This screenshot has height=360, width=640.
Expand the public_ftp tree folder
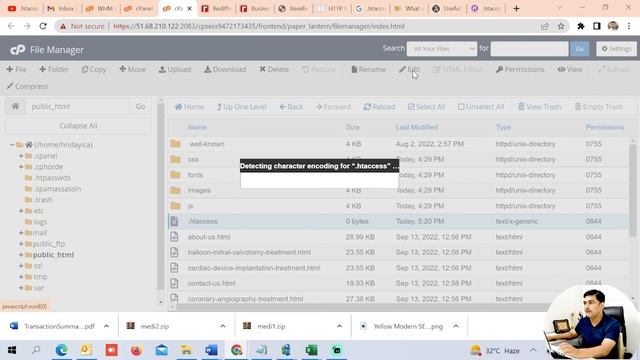[21, 244]
